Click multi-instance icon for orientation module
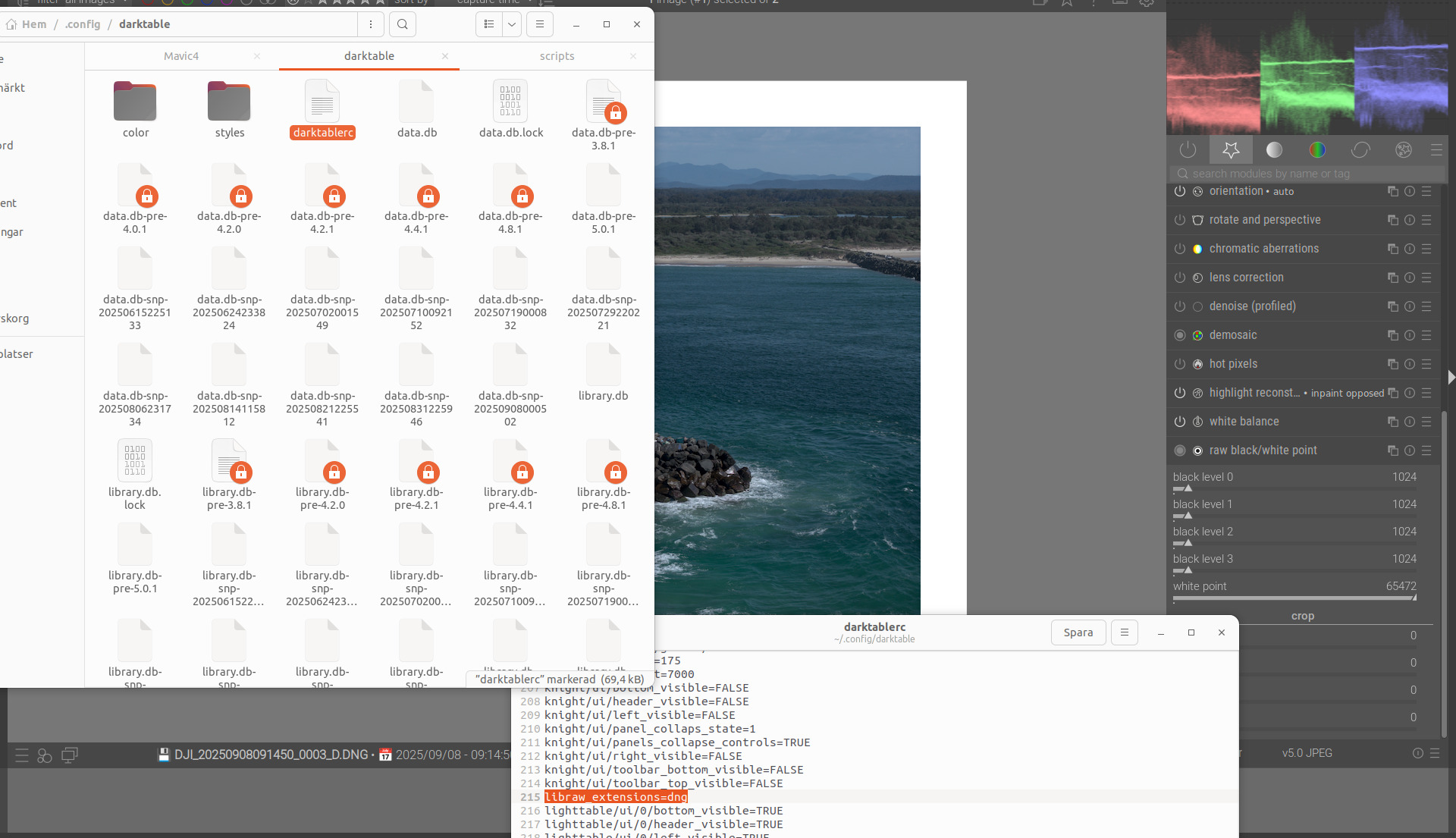1456x838 pixels. (x=1392, y=191)
